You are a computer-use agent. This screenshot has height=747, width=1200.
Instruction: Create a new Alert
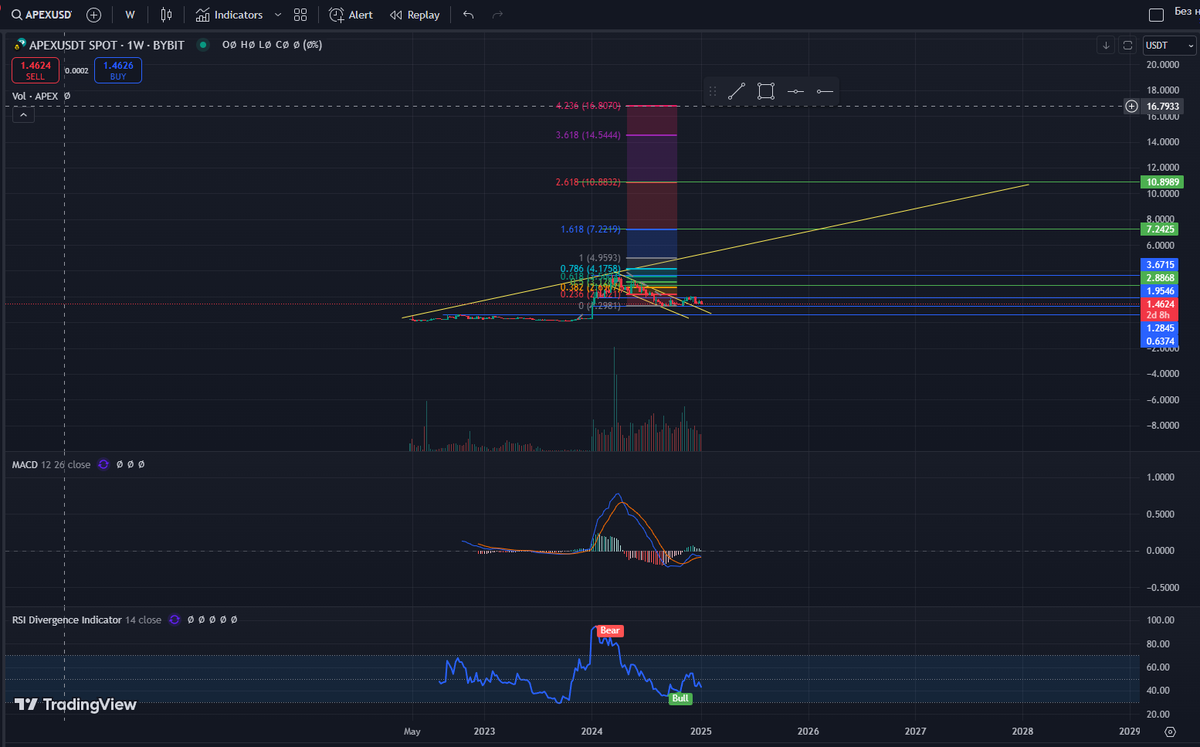coord(352,15)
